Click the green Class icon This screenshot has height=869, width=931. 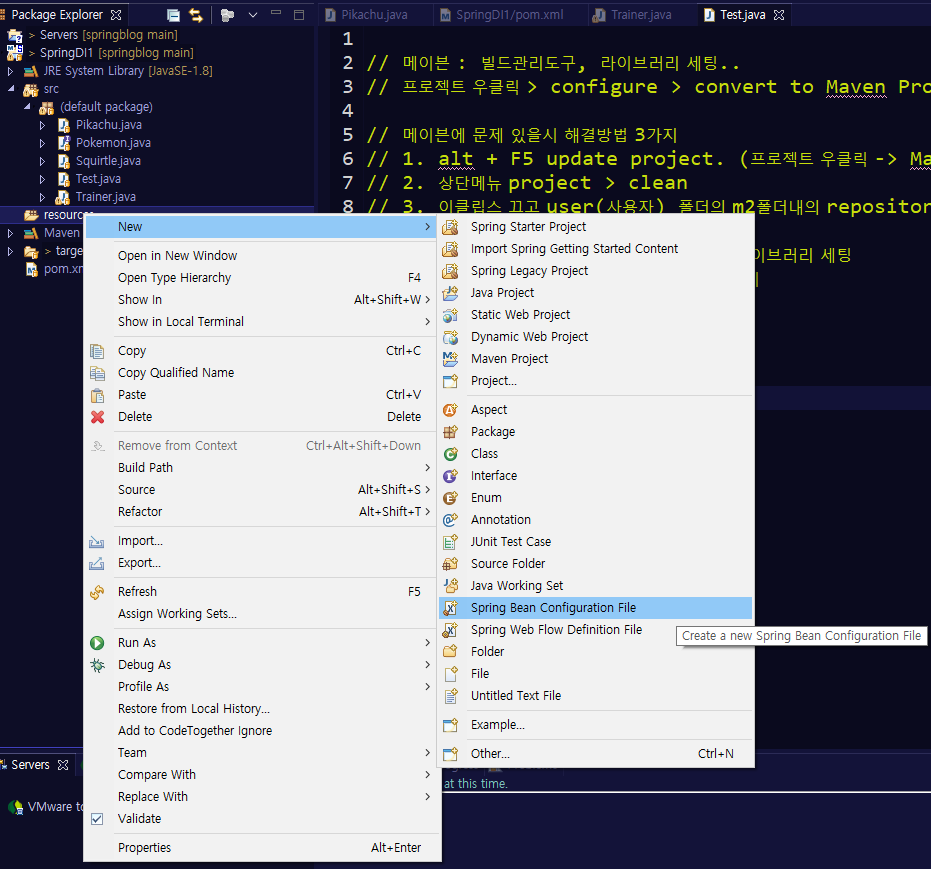(x=451, y=453)
